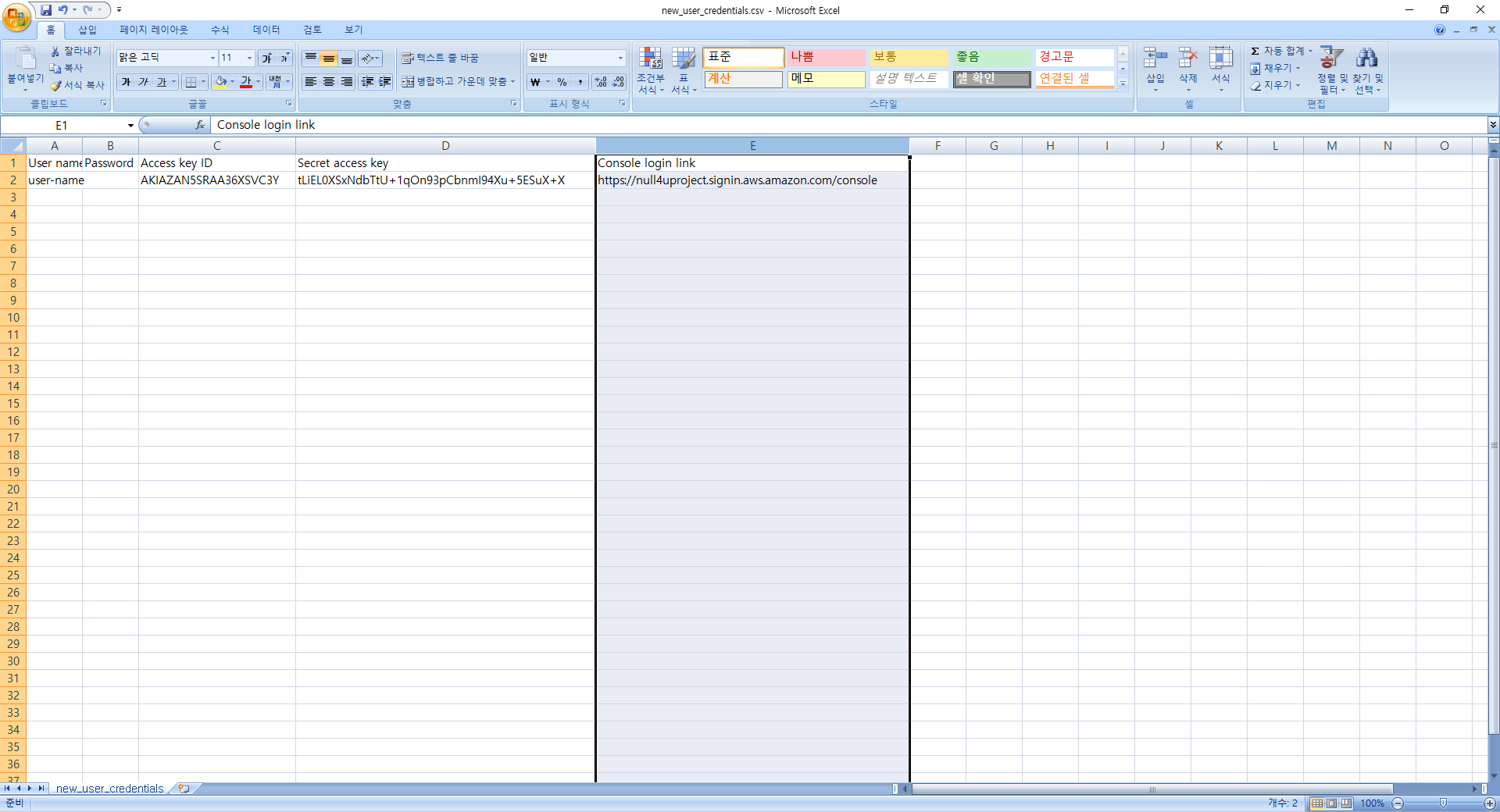Decrease decimal places

[x=618, y=82]
